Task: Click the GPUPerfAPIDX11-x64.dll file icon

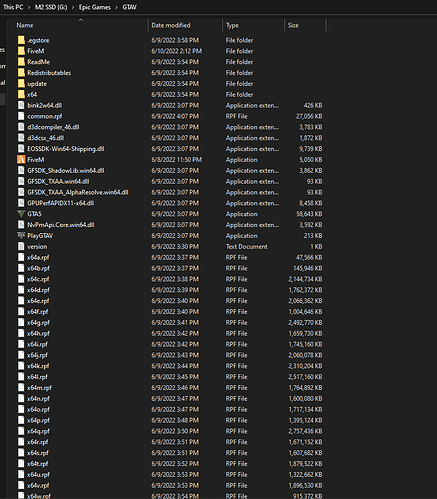Action: (x=21, y=203)
